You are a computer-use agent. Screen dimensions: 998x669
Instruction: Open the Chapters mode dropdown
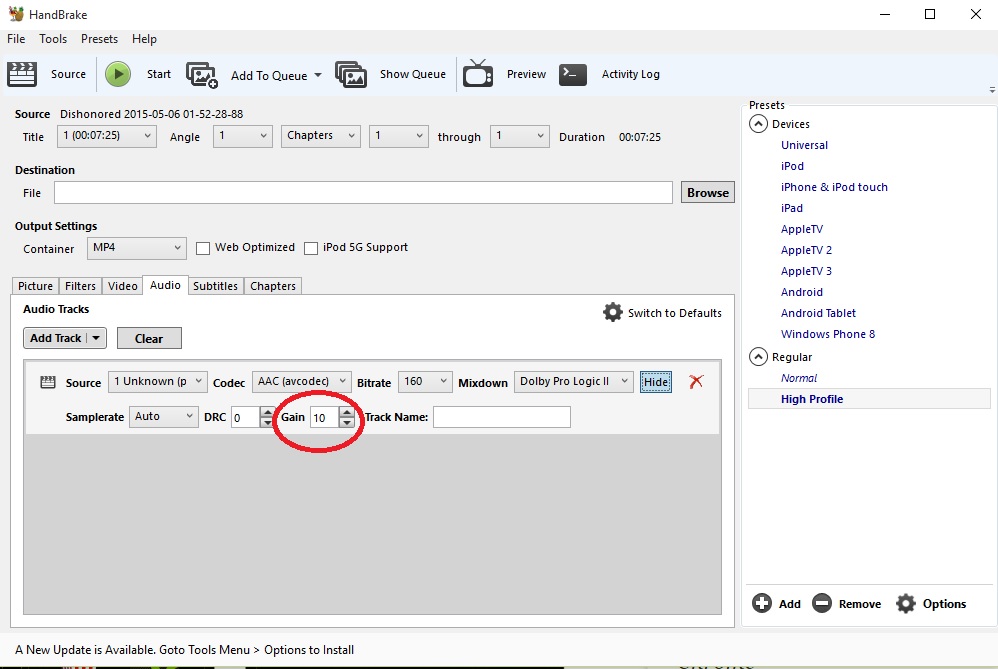click(321, 136)
